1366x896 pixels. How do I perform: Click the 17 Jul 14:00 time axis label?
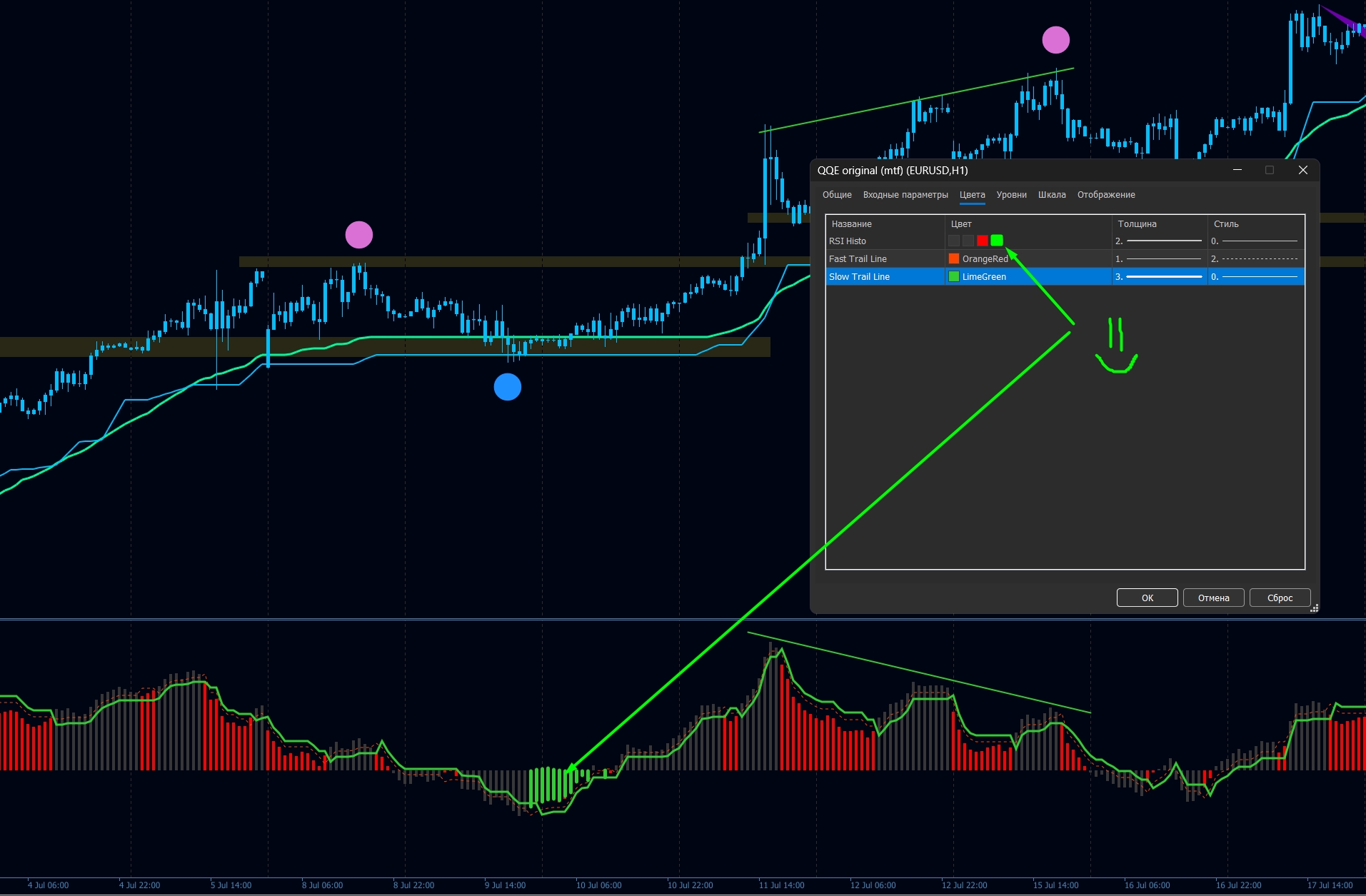pyautogui.click(x=1330, y=885)
